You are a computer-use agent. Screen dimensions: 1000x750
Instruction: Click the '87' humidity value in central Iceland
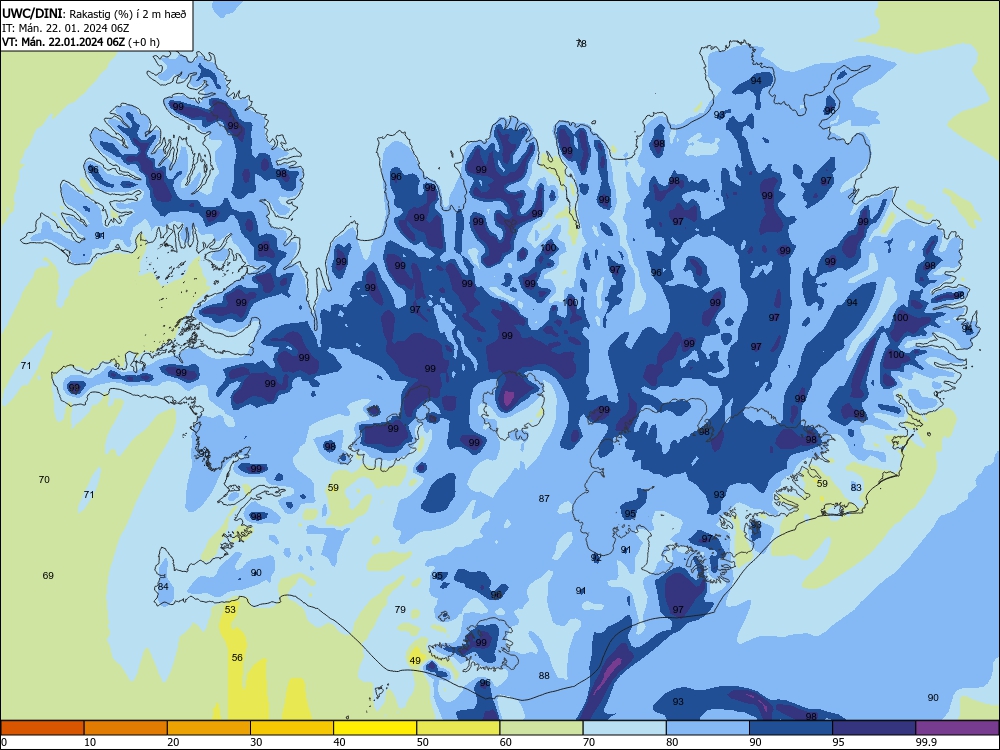[x=544, y=498]
